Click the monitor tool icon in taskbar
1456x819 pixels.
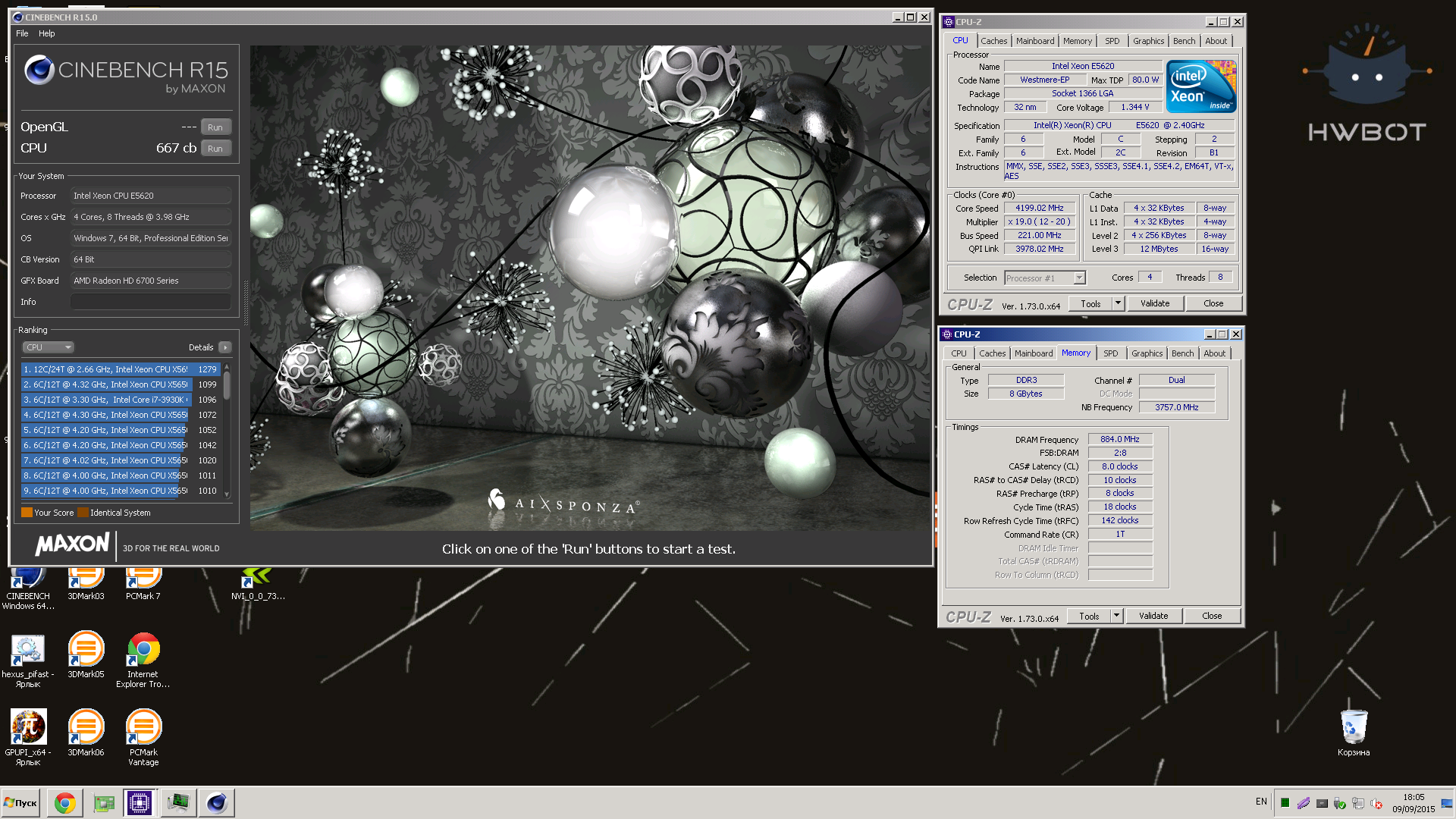point(178,802)
